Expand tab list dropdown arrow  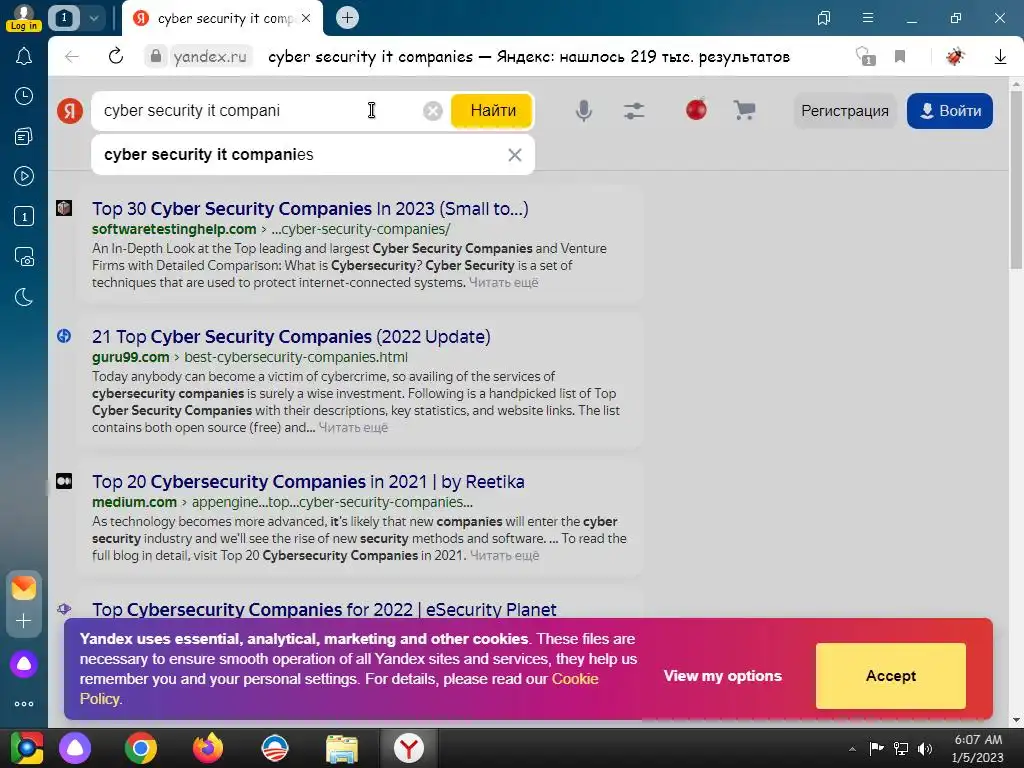pos(93,18)
